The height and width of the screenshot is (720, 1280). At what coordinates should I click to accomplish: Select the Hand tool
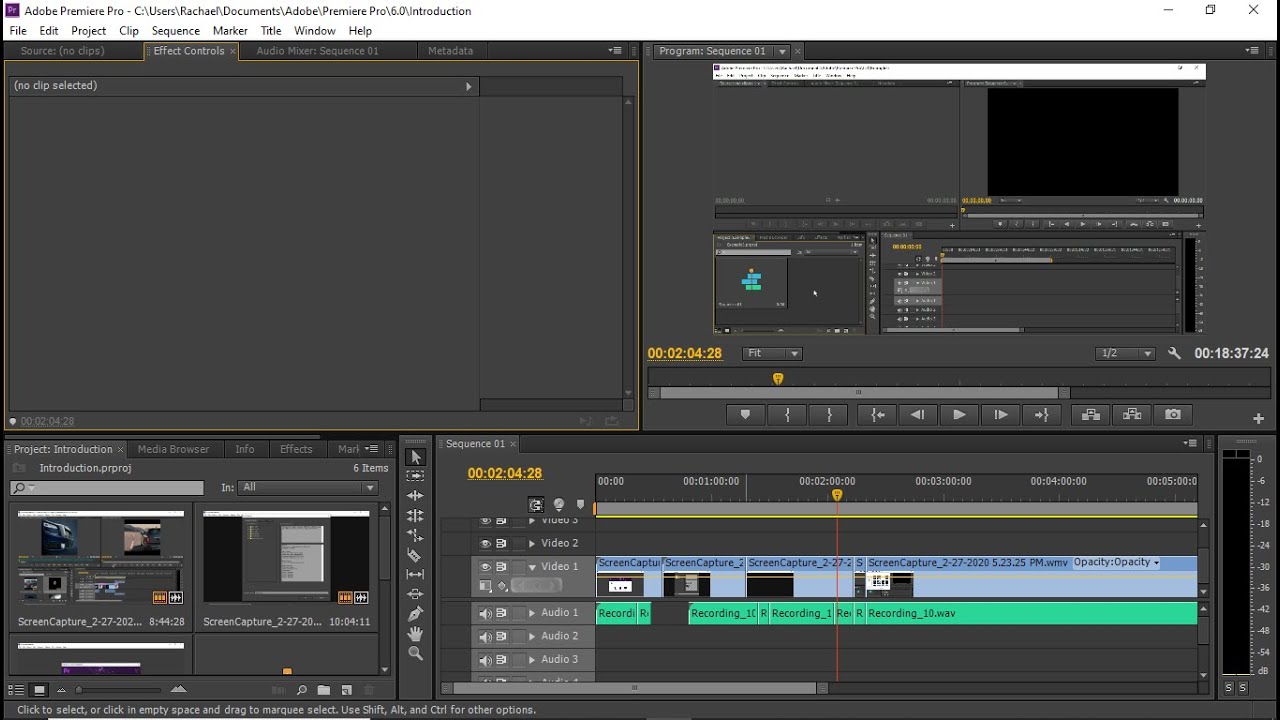coord(415,633)
